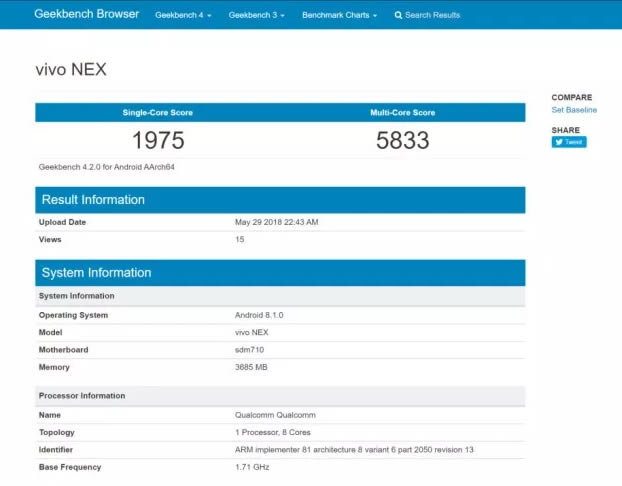
Task: Click the memory value 3685 MB
Action: pos(251,367)
